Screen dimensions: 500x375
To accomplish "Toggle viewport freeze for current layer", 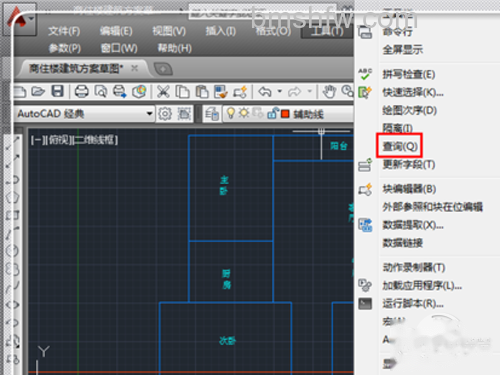I will (258, 113).
